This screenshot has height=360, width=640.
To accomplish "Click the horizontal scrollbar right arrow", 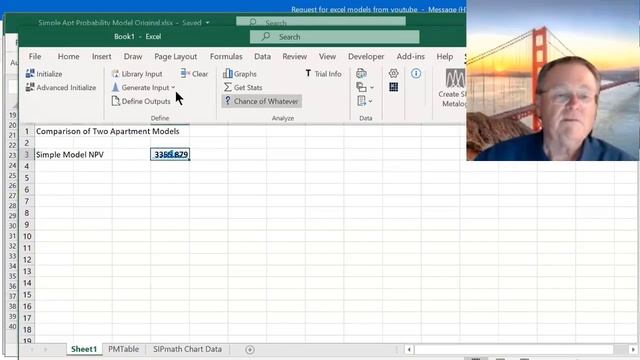I will click(x=633, y=349).
